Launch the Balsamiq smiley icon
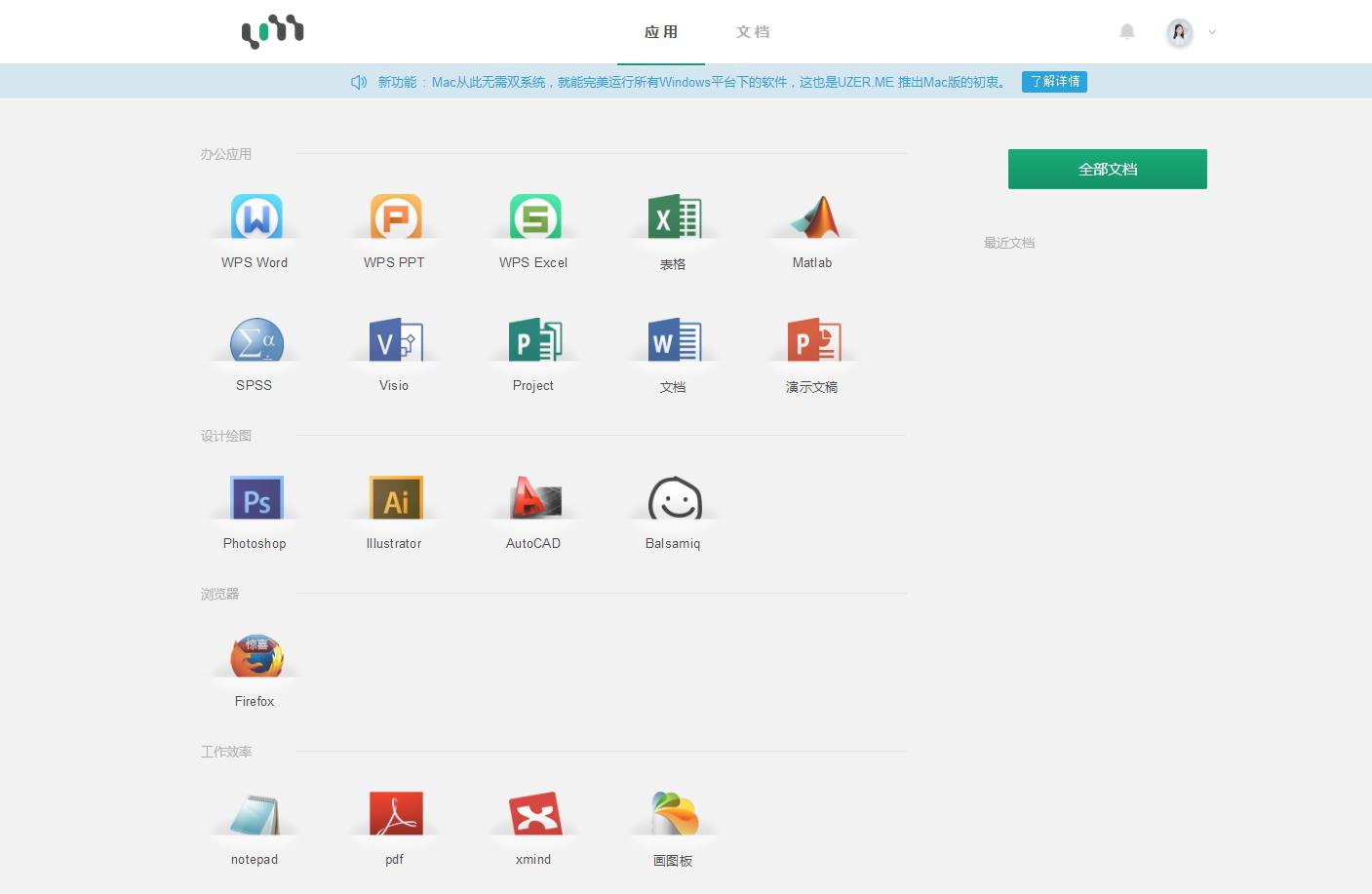This screenshot has height=894, width=1372. tap(674, 498)
